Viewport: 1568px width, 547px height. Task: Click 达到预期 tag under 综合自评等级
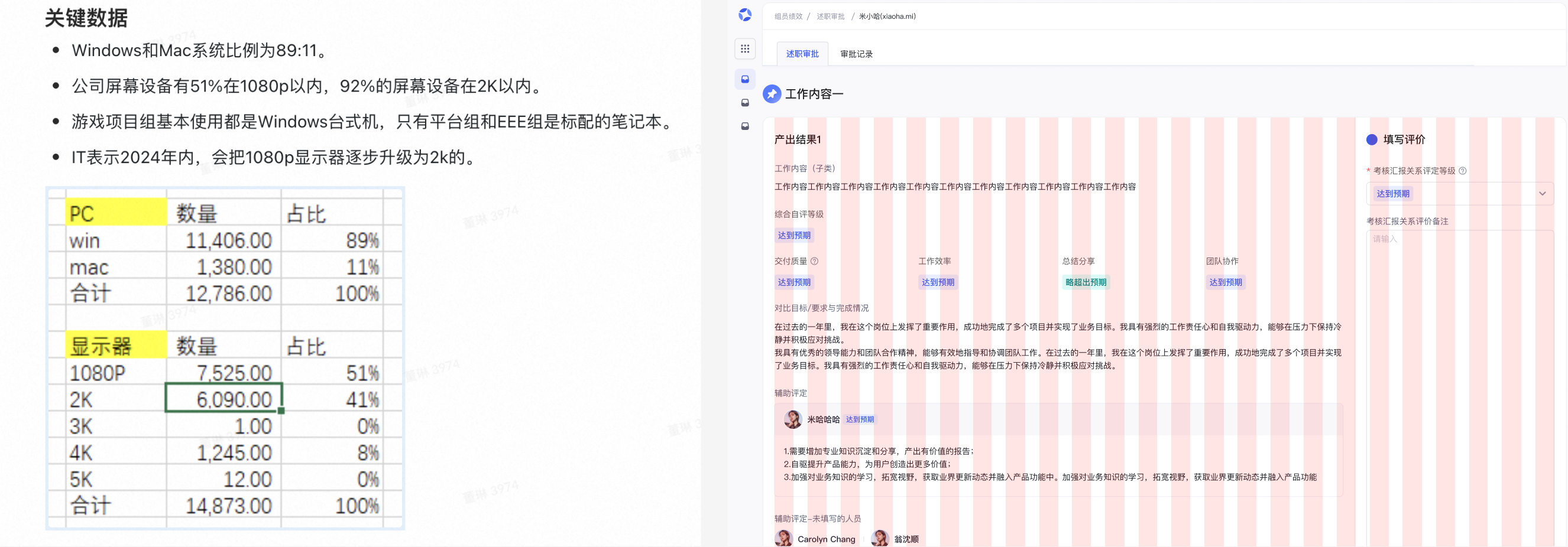pos(793,236)
